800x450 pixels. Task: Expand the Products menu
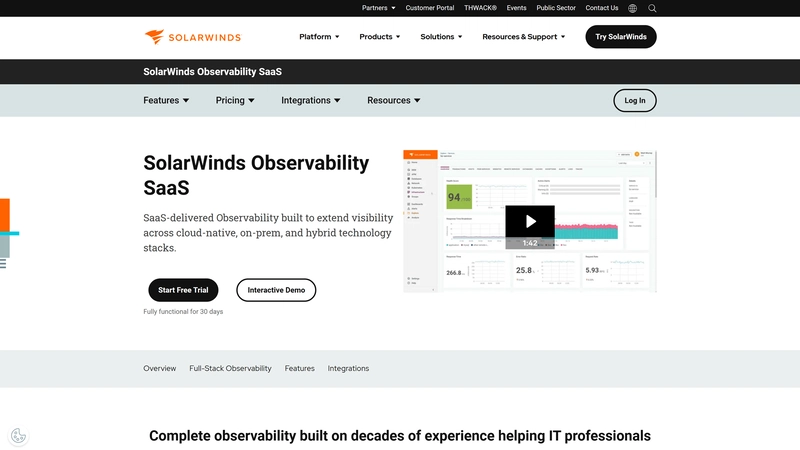pyautogui.click(x=380, y=37)
